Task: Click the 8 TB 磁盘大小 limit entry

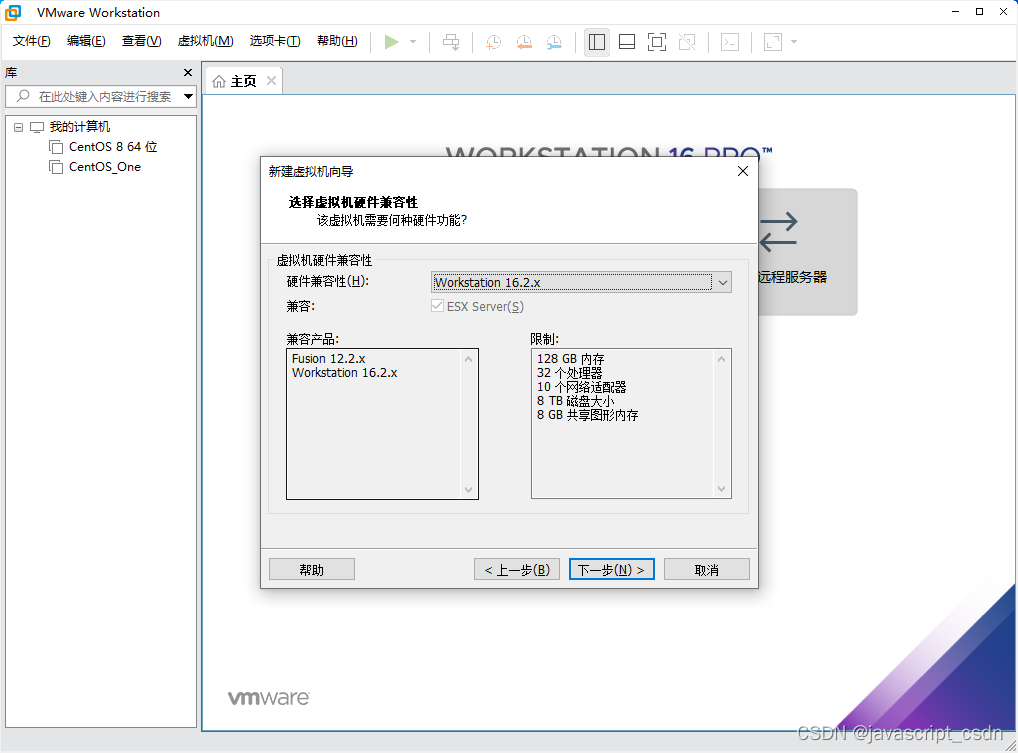Action: click(575, 401)
